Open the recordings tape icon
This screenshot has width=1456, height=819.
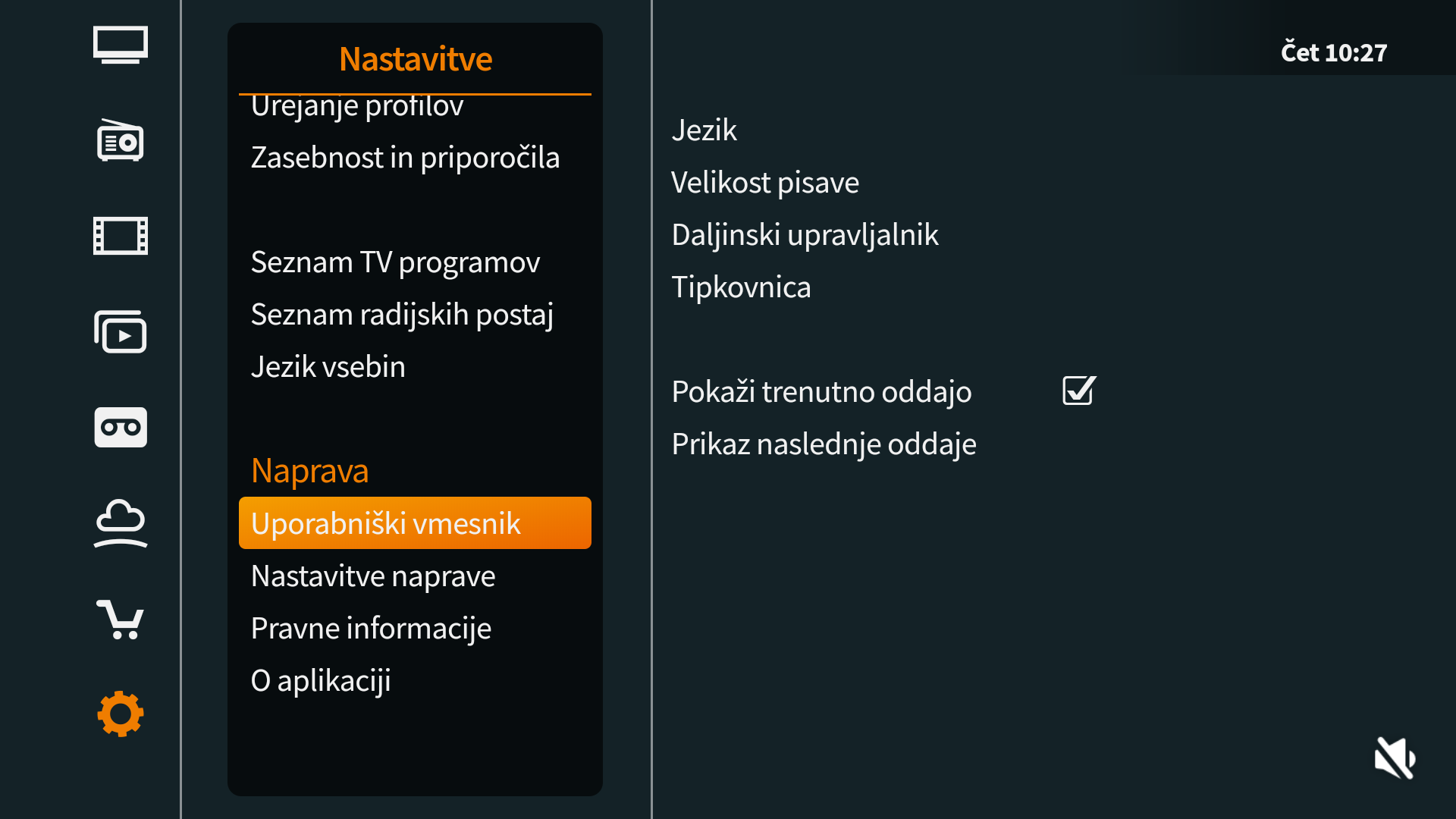(121, 428)
